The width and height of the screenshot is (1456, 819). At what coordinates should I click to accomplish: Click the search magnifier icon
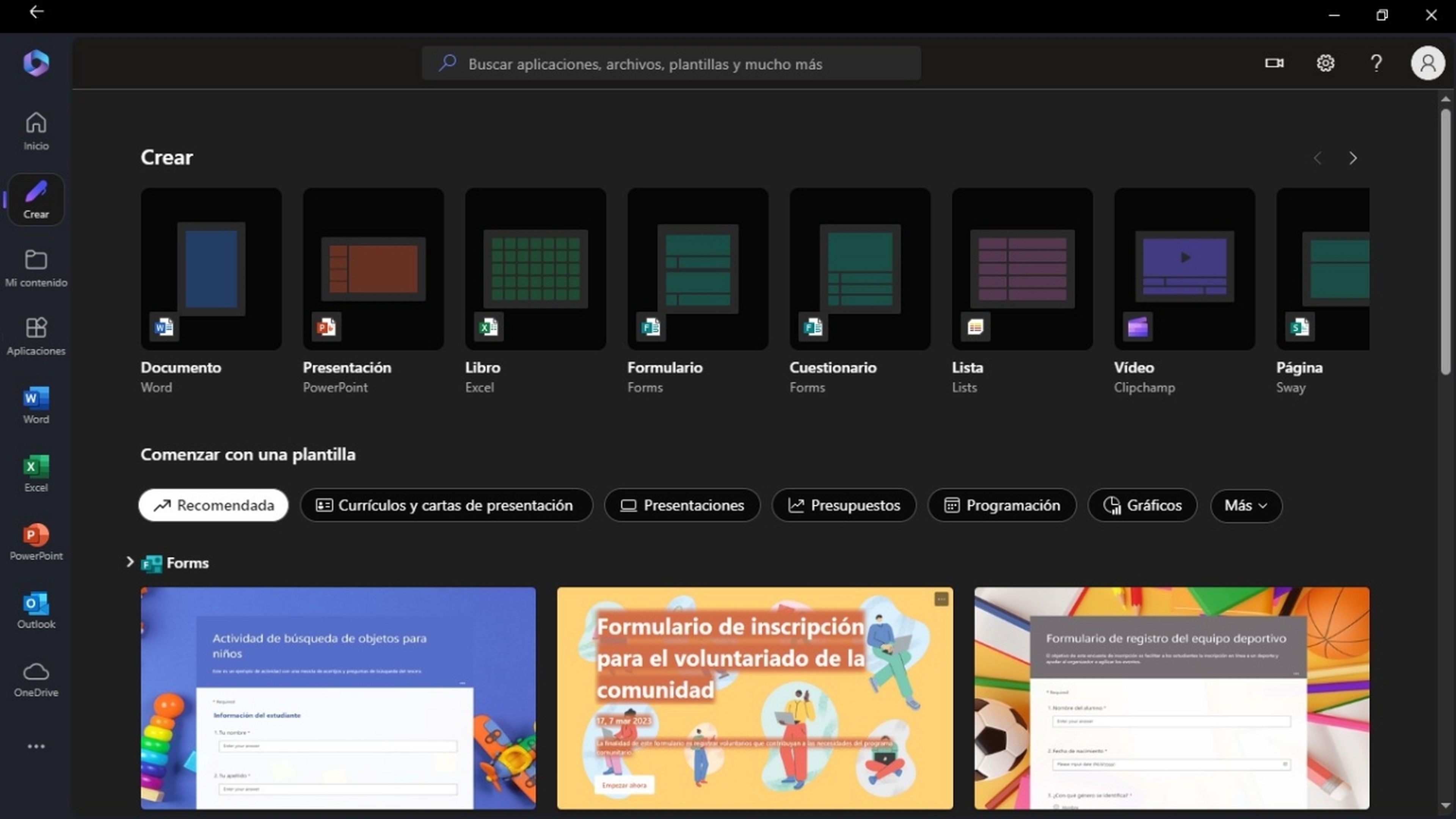[447, 63]
